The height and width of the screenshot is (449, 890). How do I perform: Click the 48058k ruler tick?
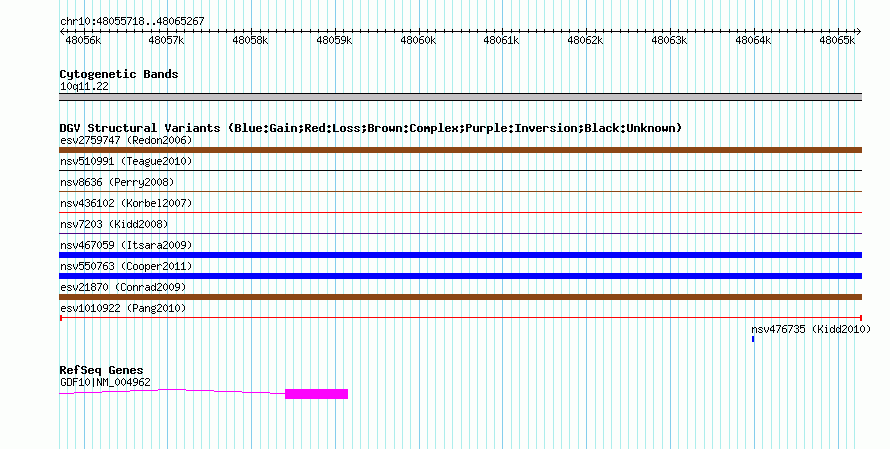(x=250, y=40)
